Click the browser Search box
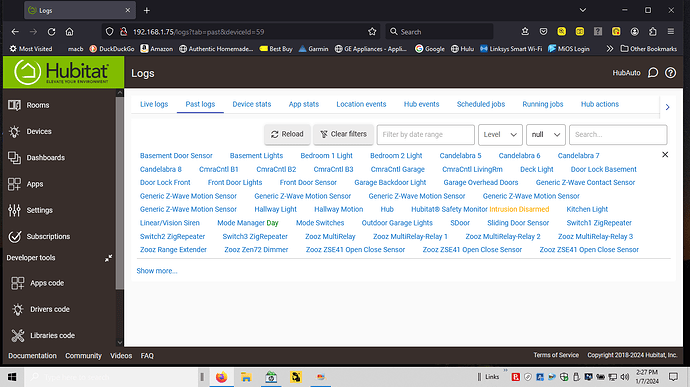 point(440,32)
